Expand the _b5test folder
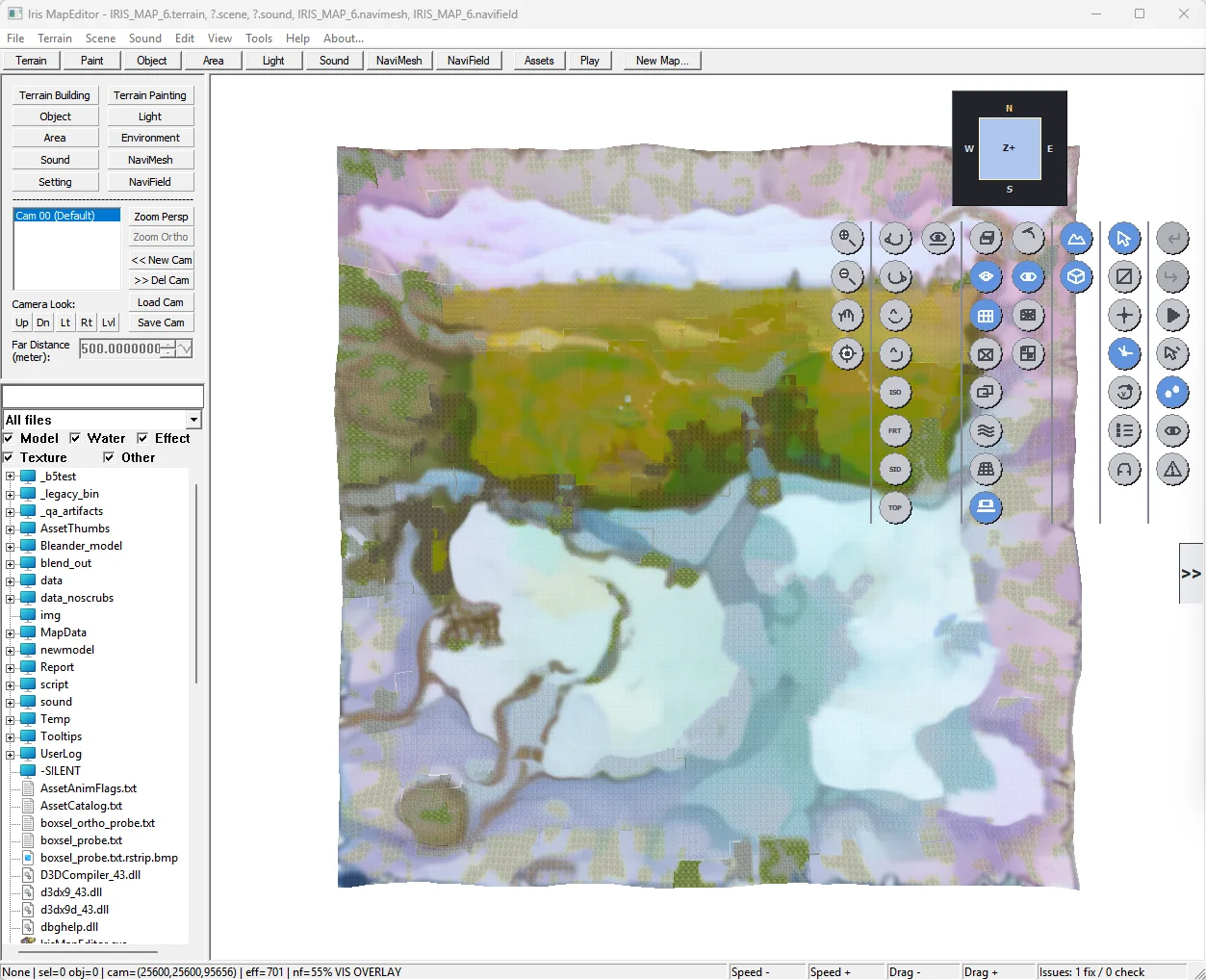This screenshot has width=1206, height=980. click(11, 477)
